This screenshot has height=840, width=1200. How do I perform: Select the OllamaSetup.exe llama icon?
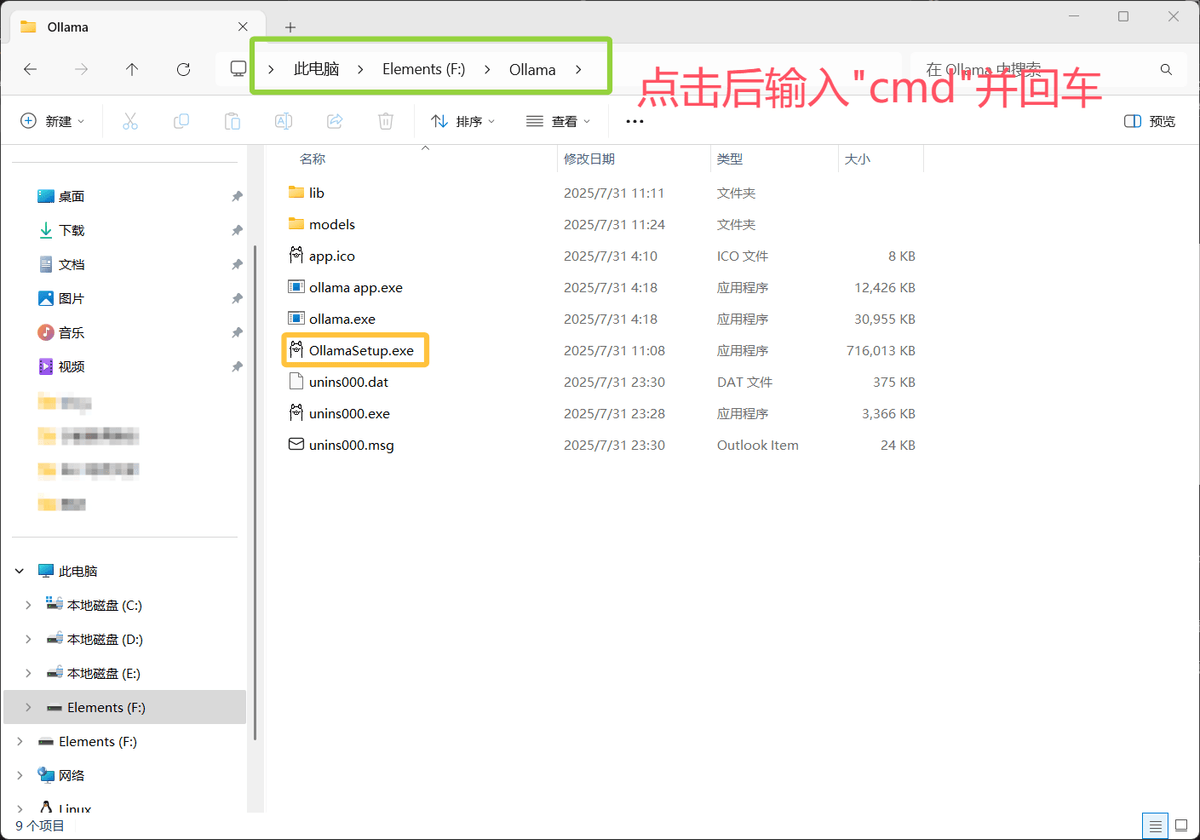click(295, 350)
